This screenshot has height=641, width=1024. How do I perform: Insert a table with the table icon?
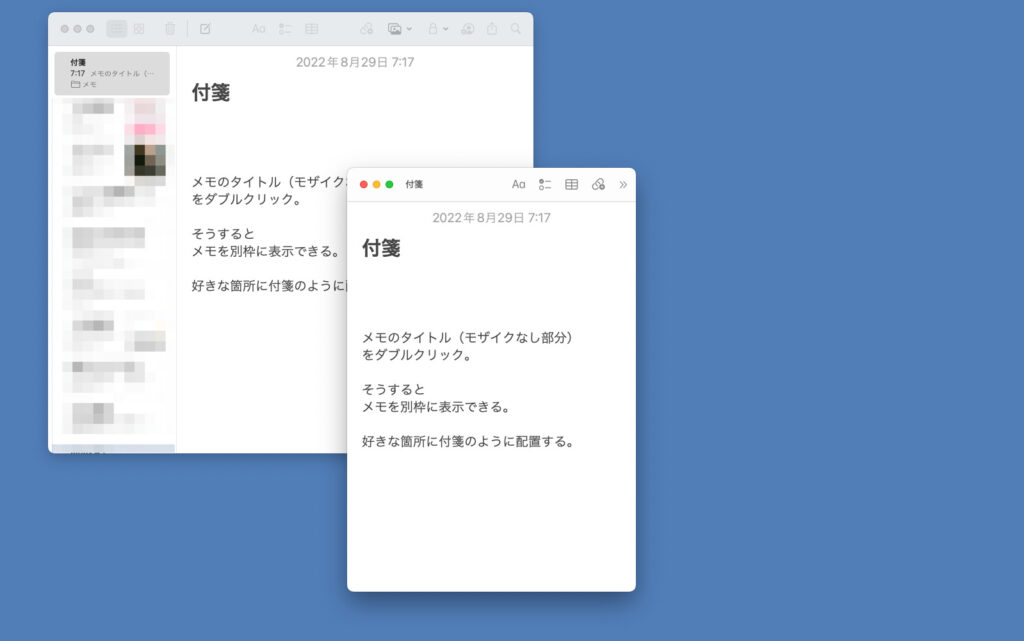coord(312,28)
